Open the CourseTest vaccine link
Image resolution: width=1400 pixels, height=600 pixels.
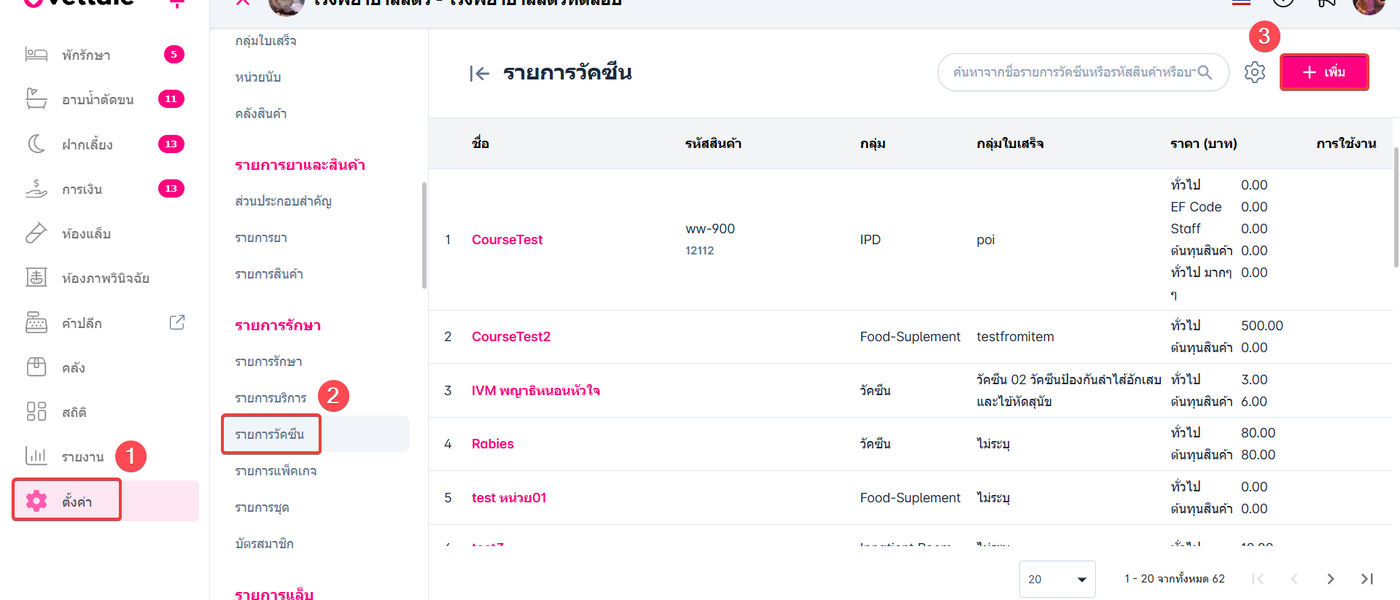(x=507, y=240)
